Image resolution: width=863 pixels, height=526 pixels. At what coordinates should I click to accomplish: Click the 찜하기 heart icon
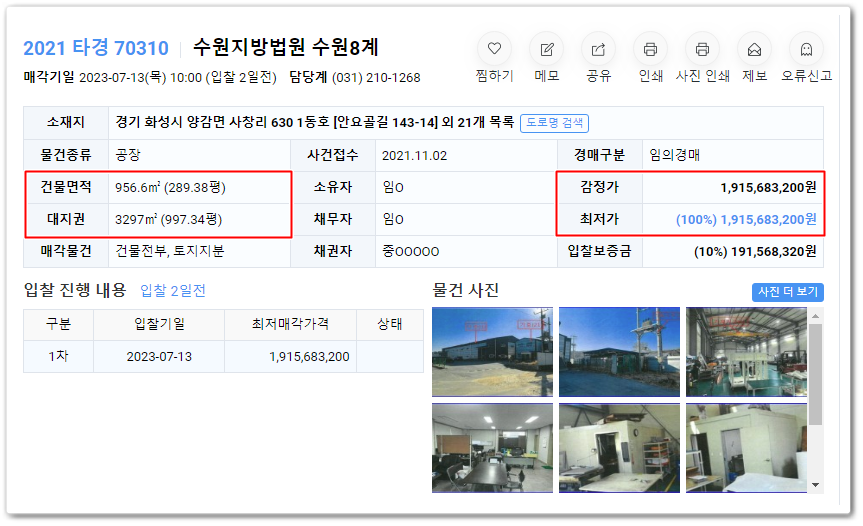494,50
